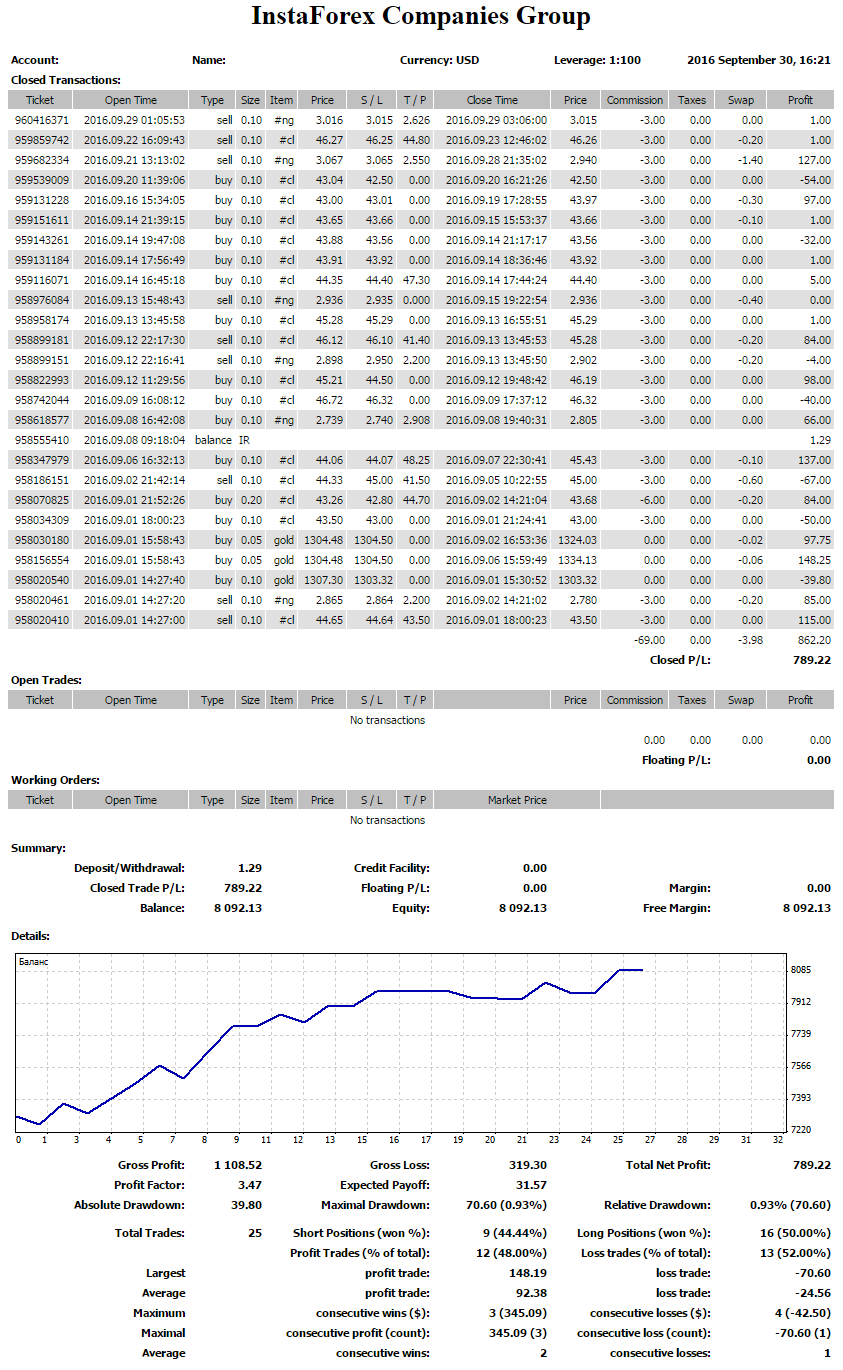This screenshot has height=1370, width=843.
Task: Click ticket 959131184
Action: pyautogui.click(x=41, y=260)
